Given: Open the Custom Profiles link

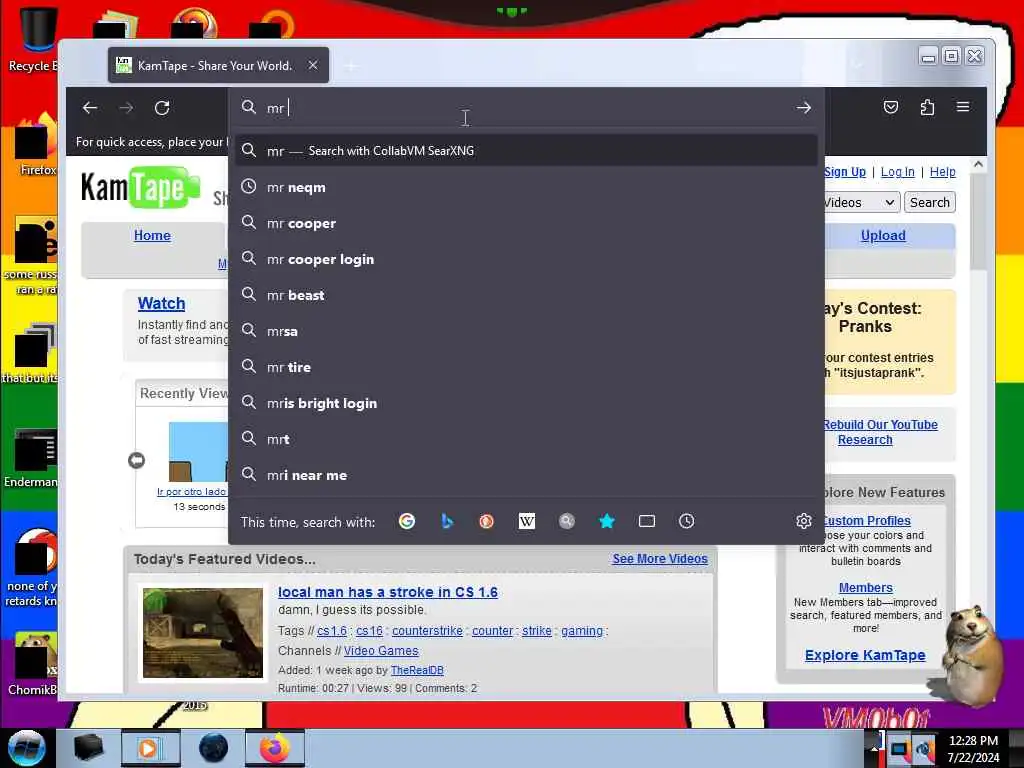Looking at the screenshot, I should (x=866, y=520).
